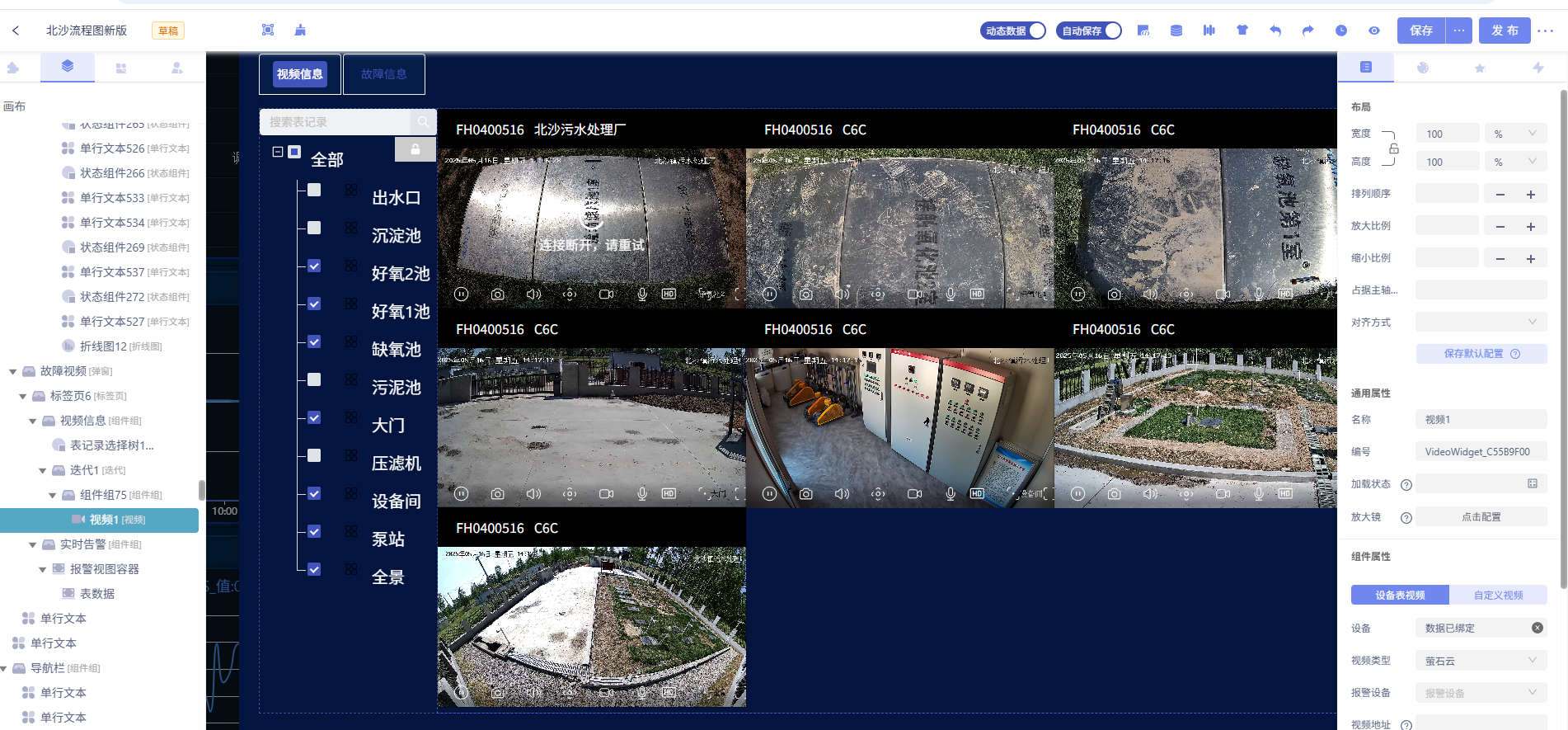Collapse the 全部 tree node
The width and height of the screenshot is (1568, 730).
[x=278, y=152]
